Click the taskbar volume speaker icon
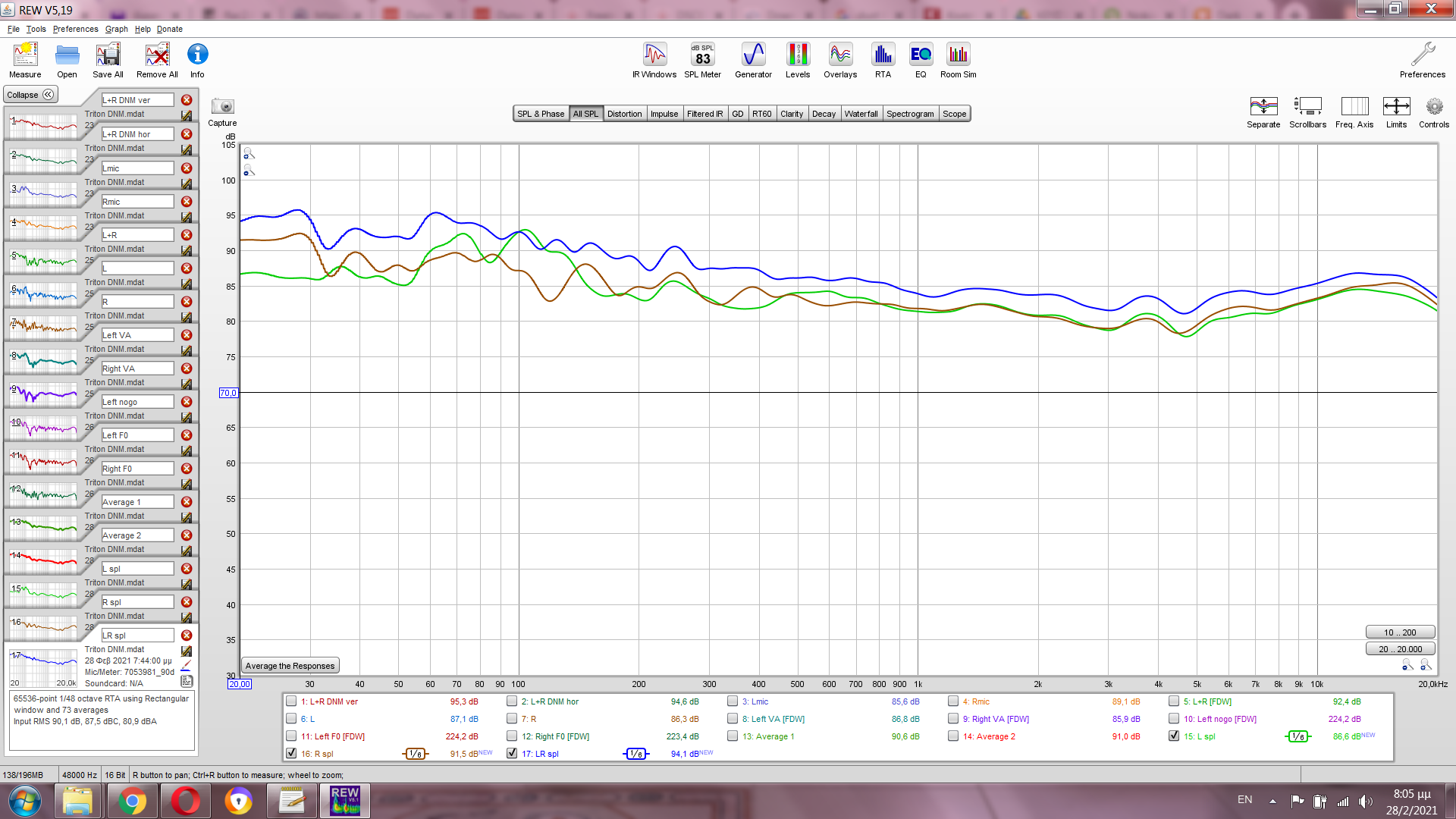The image size is (1456, 819). pos(1366,801)
